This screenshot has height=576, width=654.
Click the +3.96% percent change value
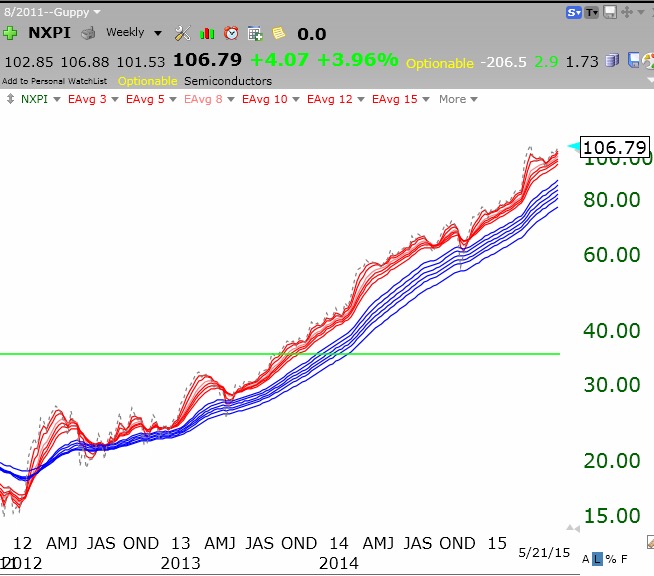coord(358,60)
